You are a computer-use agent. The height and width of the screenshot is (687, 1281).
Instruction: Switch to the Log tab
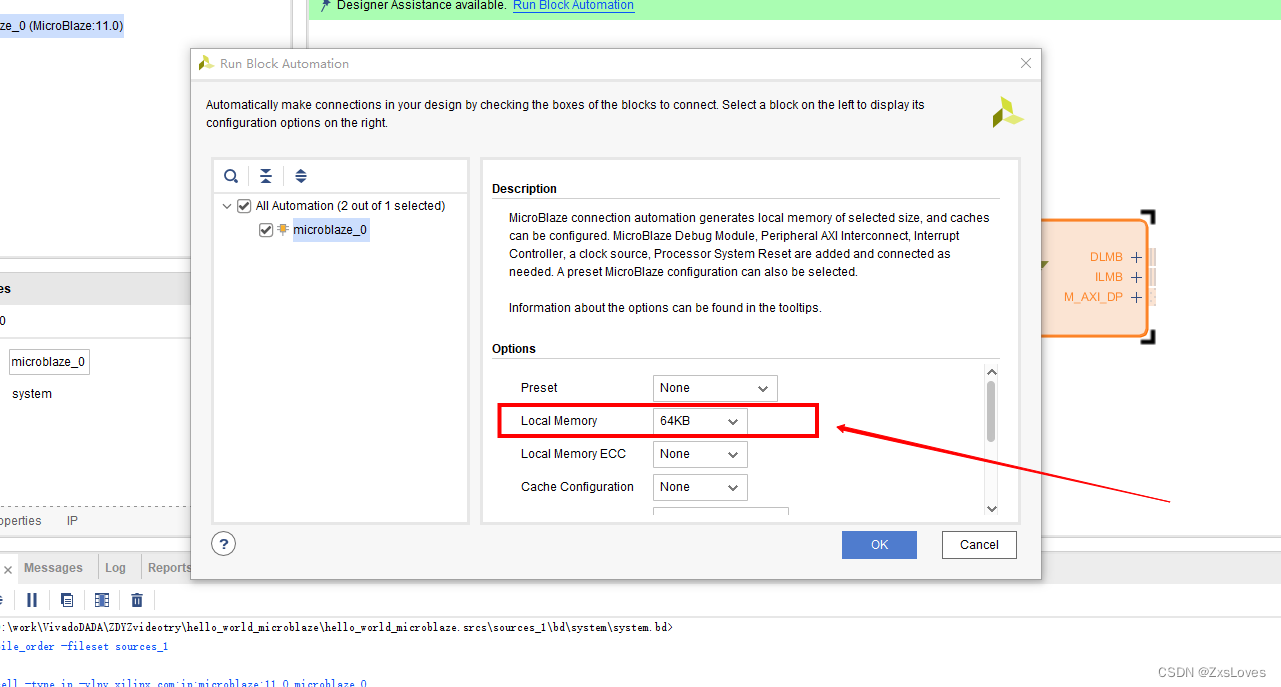(x=116, y=568)
